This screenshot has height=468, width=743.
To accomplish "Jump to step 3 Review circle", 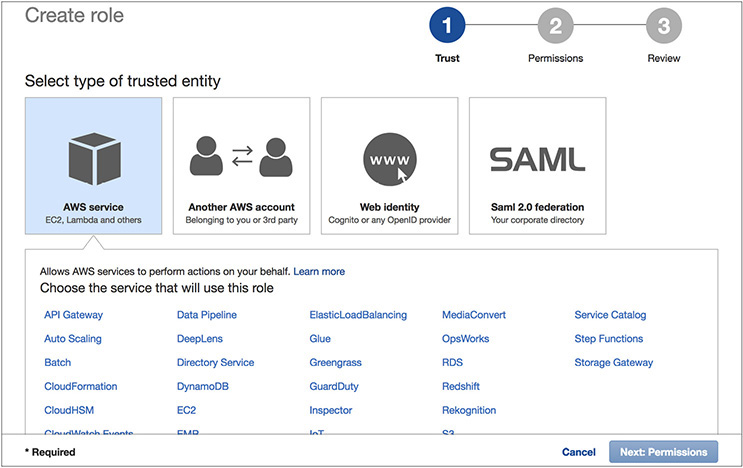I will coord(663,26).
